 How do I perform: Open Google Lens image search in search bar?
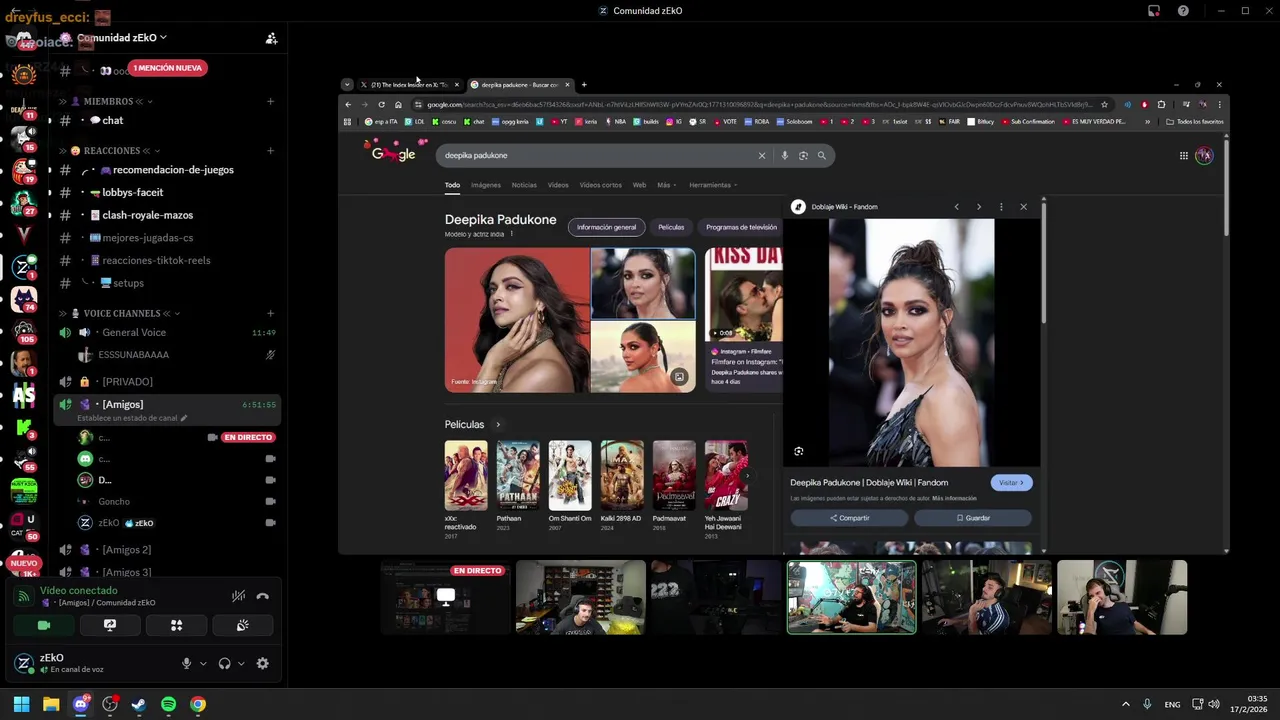point(803,155)
